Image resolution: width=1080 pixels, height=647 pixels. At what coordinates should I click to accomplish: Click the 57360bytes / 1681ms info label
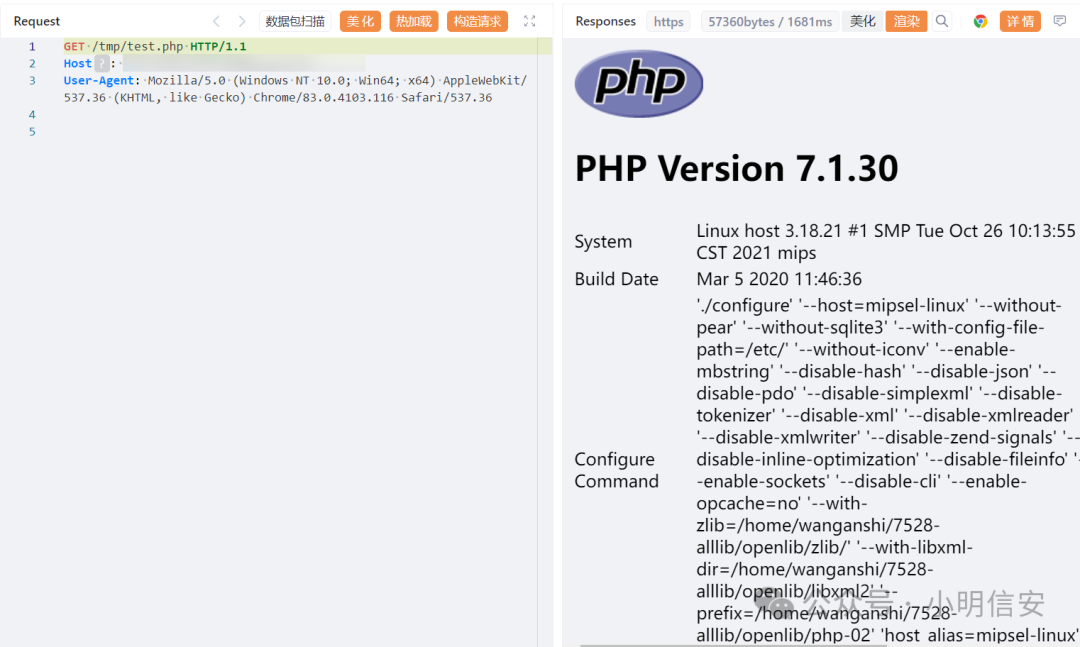click(x=770, y=21)
